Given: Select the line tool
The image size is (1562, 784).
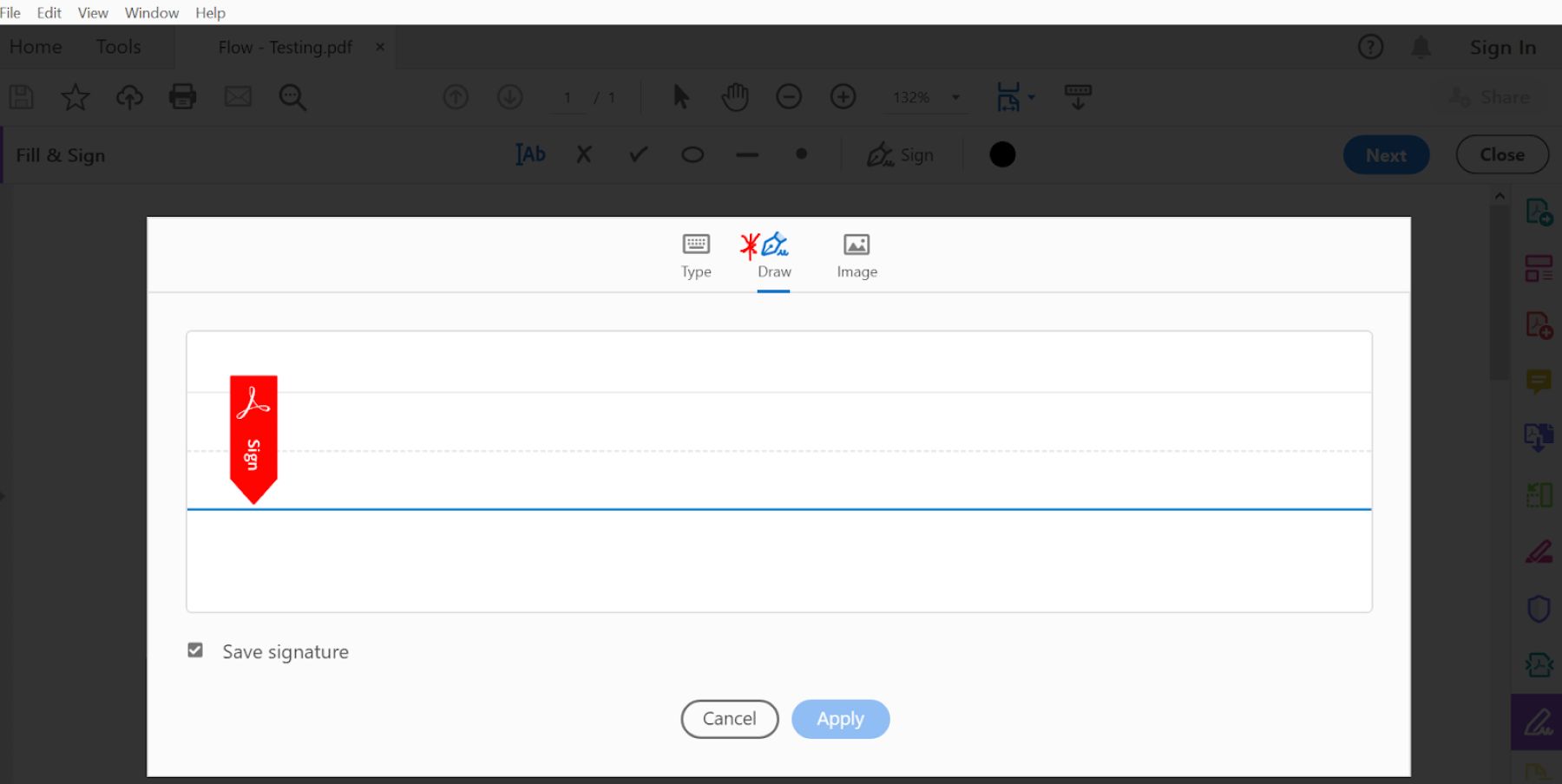Looking at the screenshot, I should tap(747, 155).
